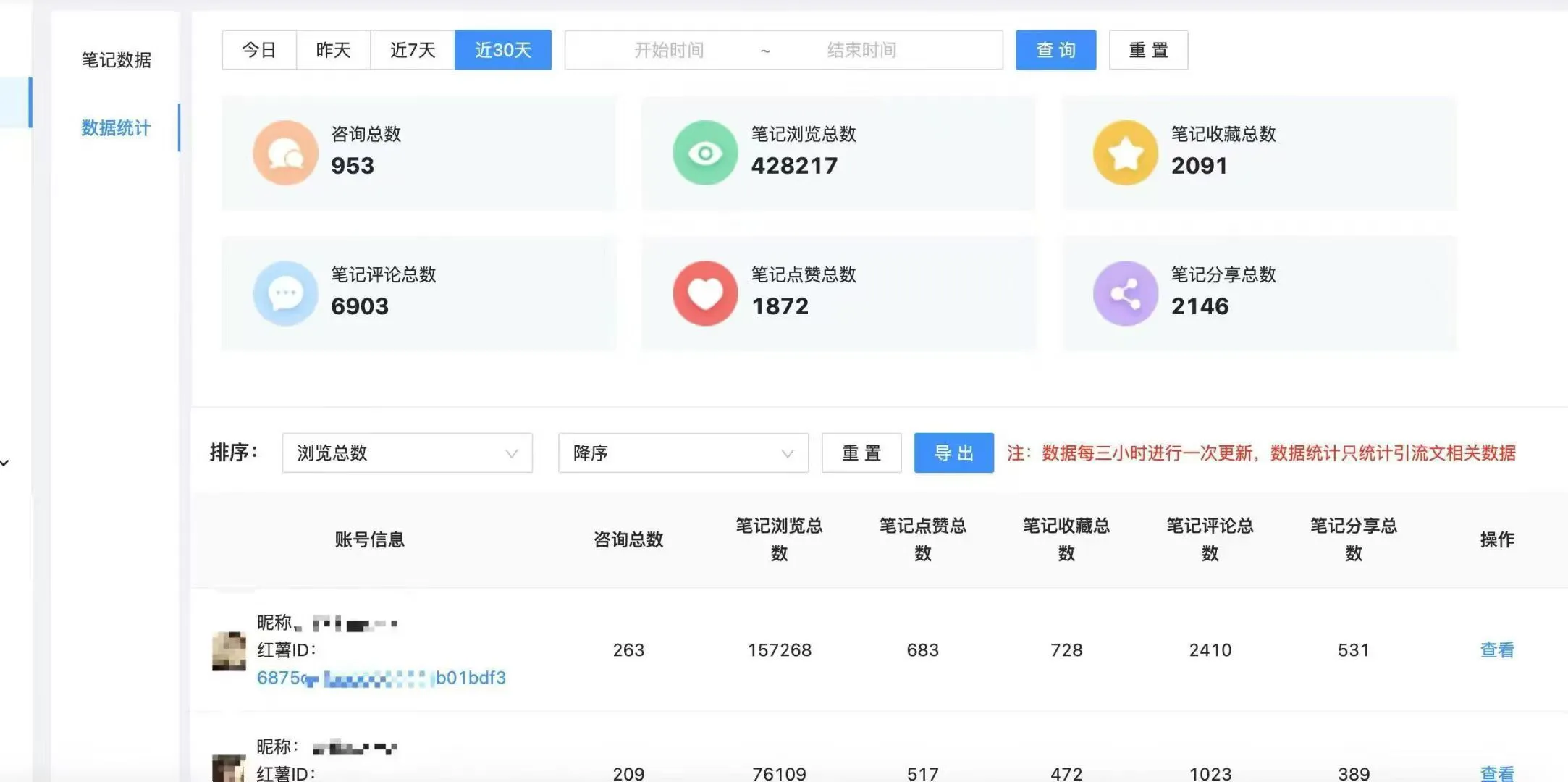Switch to the 笔记数据 tab

coord(117,60)
